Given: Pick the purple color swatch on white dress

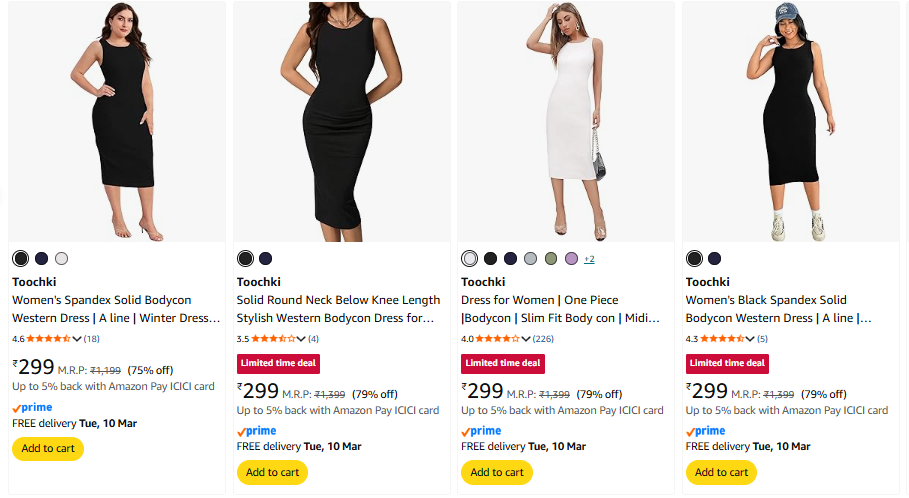Looking at the screenshot, I should tap(572, 259).
